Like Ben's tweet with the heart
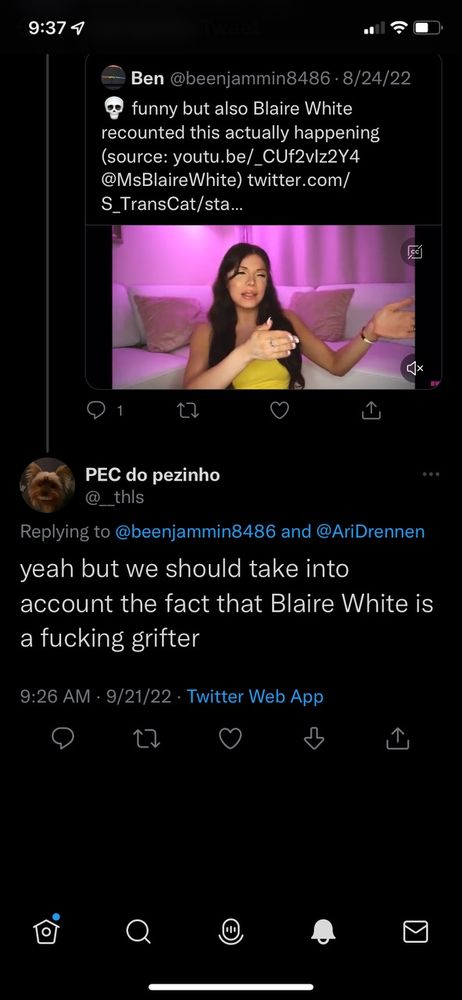 (x=279, y=412)
